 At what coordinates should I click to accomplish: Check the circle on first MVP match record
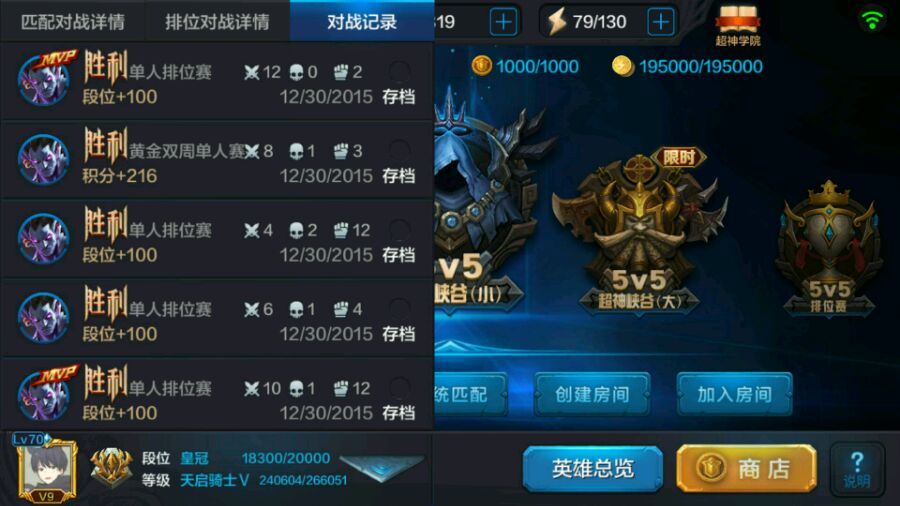[x=399, y=71]
